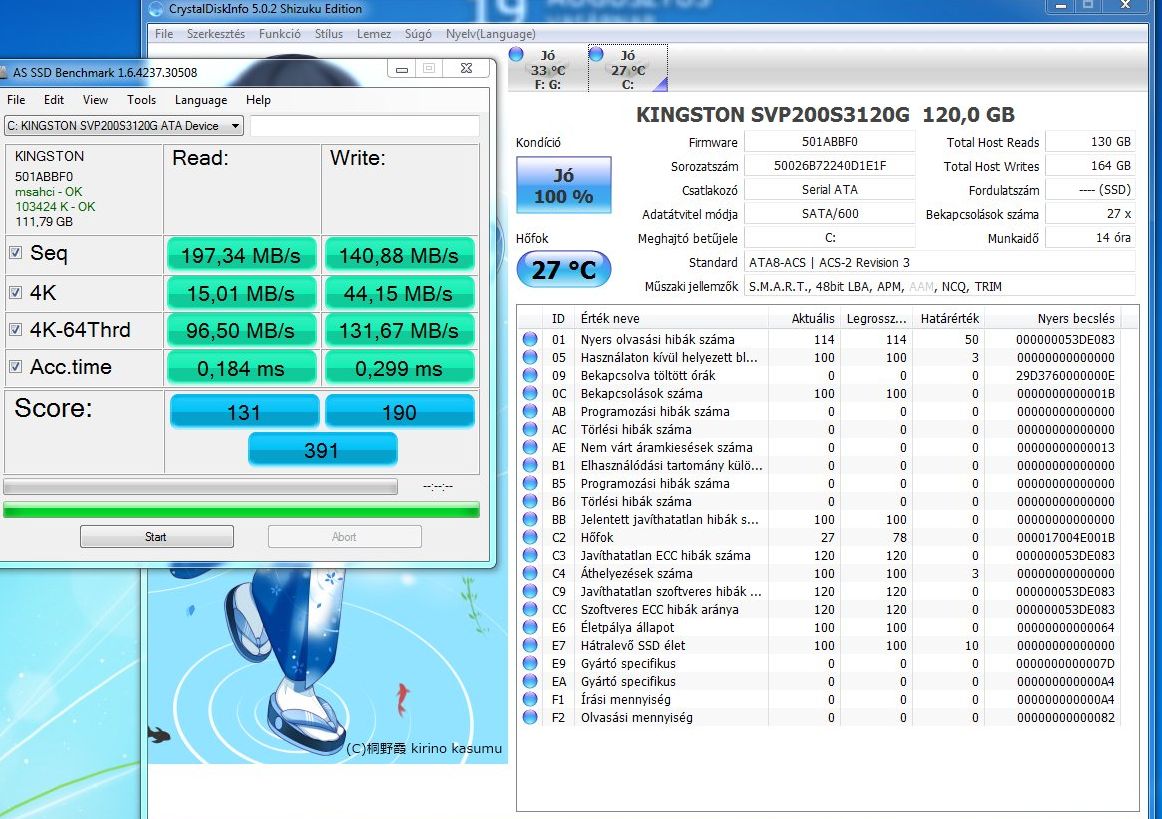Click the CrystalDiskInfo title bar app icon
Viewport: 1162px width, 819px height.
tap(156, 9)
